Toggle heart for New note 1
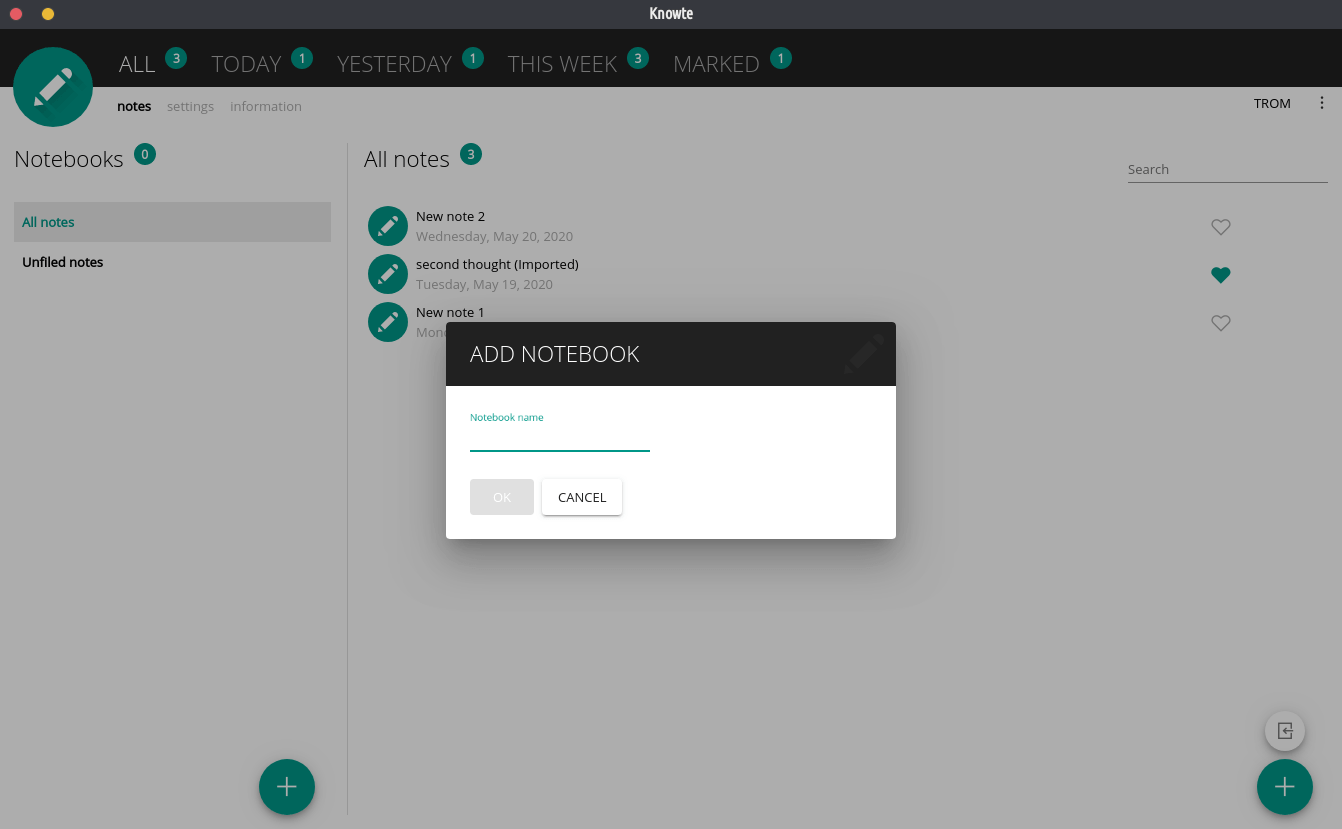 point(1220,323)
